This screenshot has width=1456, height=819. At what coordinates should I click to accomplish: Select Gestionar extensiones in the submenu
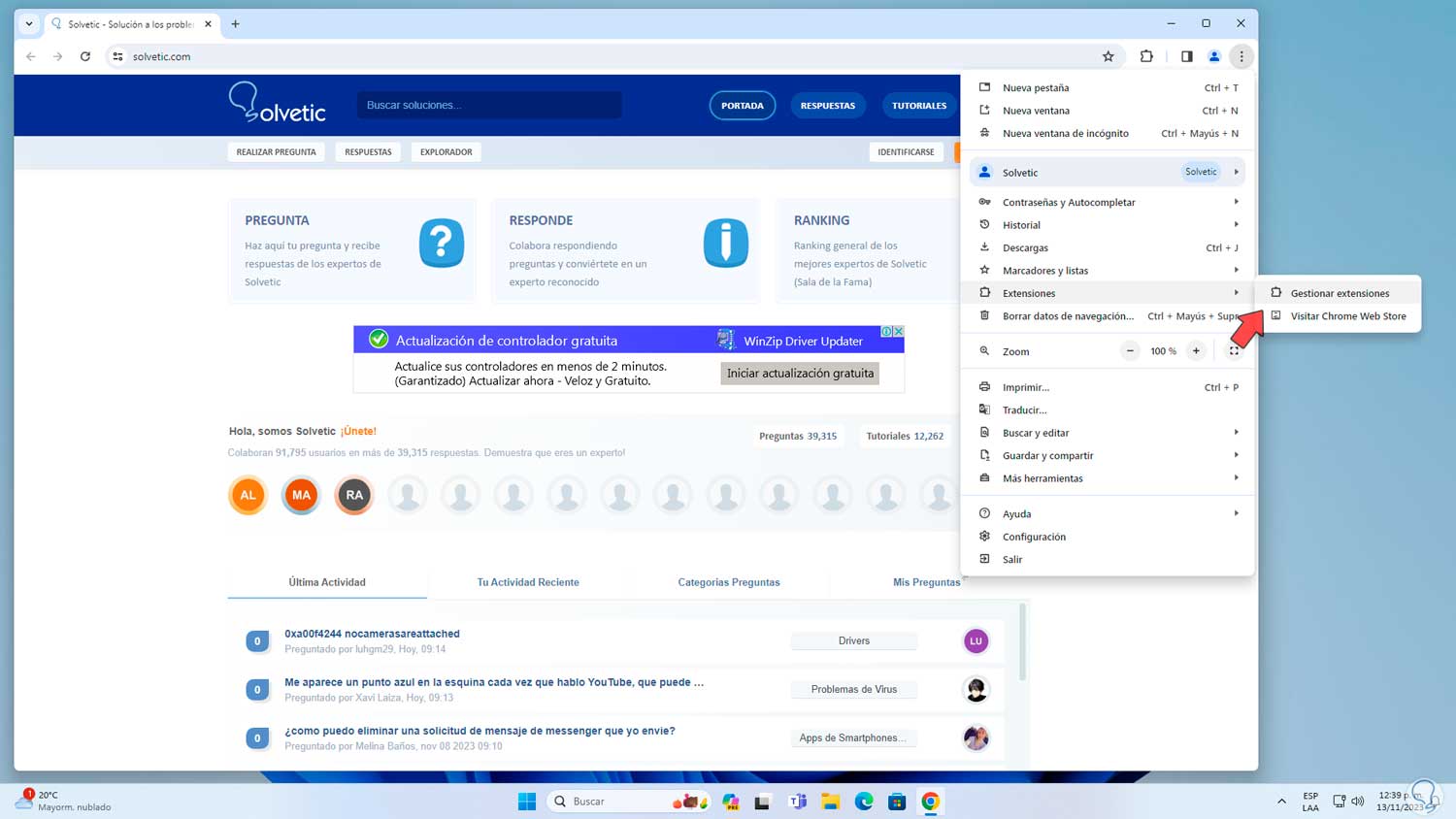point(1338,293)
